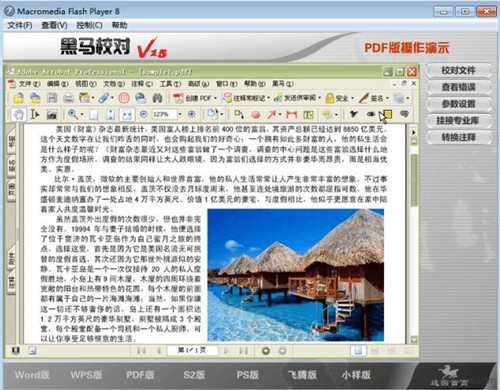Click the 123% zoom value field
The image size is (500, 390).
(x=164, y=115)
